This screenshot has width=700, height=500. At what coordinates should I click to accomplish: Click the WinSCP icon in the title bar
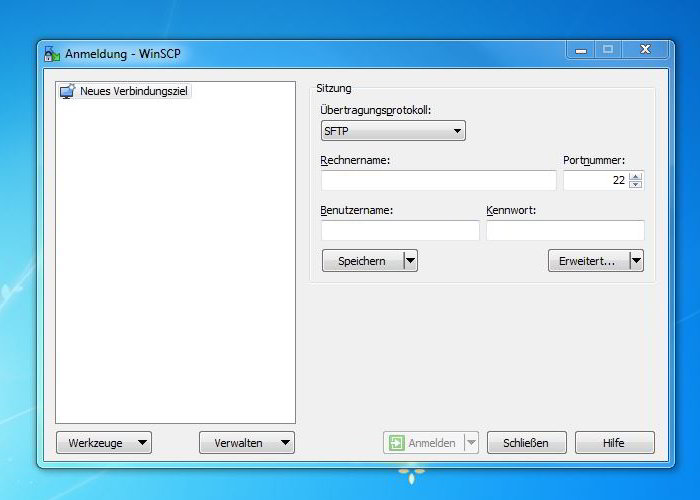click(52, 54)
